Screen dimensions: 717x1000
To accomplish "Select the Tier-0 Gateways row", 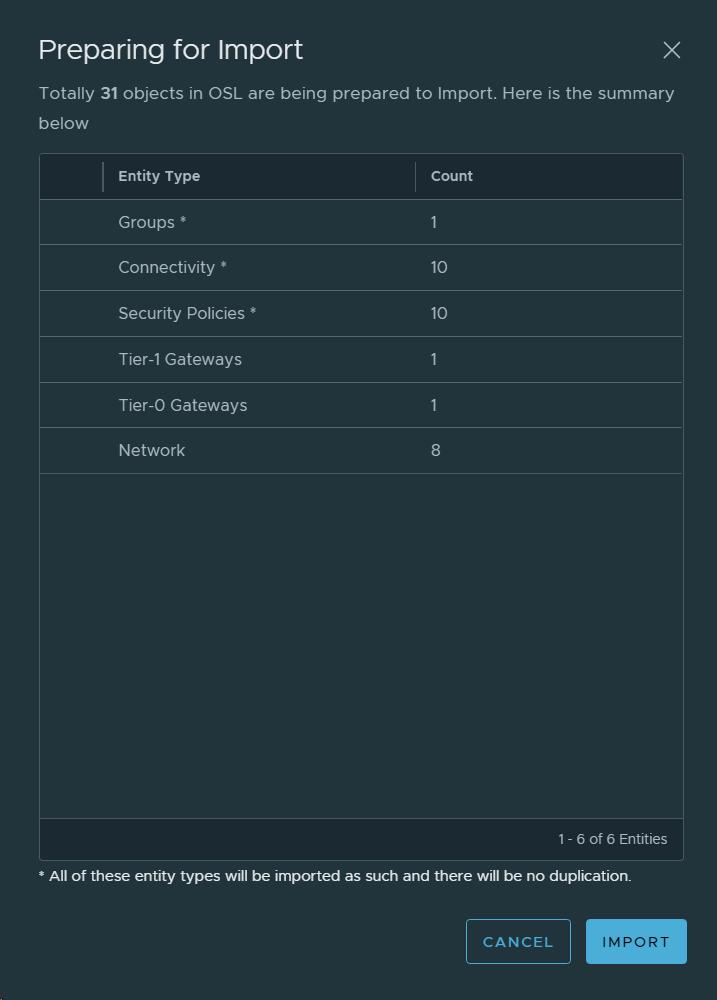I will click(182, 406).
